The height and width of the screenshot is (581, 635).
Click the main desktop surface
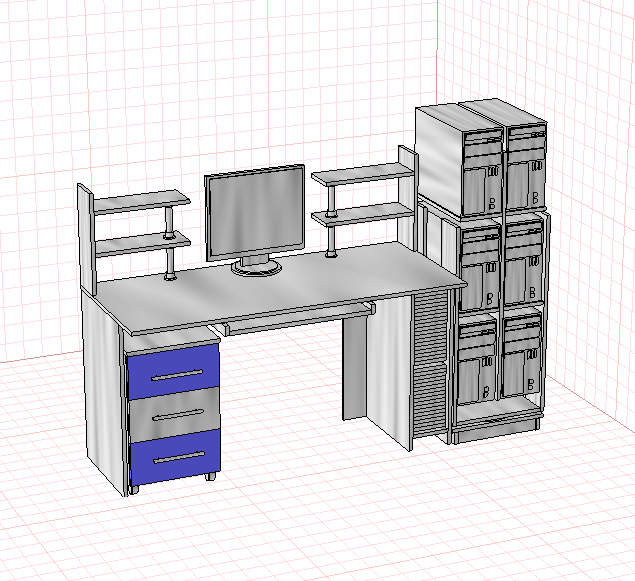coord(275,287)
